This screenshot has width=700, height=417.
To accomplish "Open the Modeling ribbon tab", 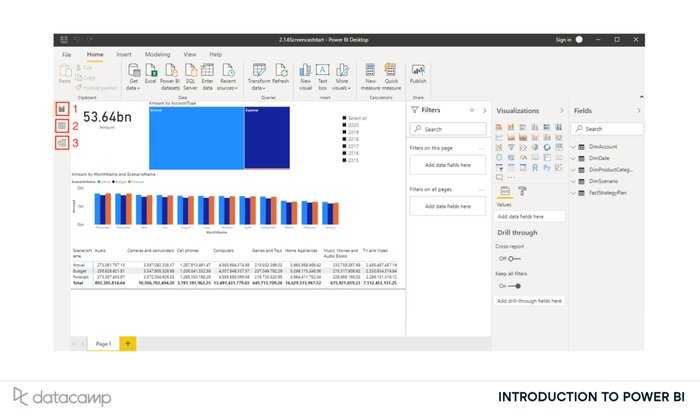I will [158, 54].
